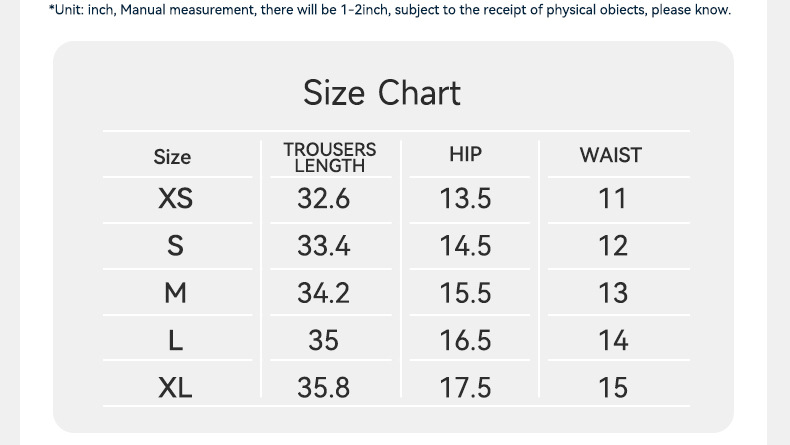Click hip value 13.5 for XS
The width and height of the screenshot is (790, 445).
465,199
